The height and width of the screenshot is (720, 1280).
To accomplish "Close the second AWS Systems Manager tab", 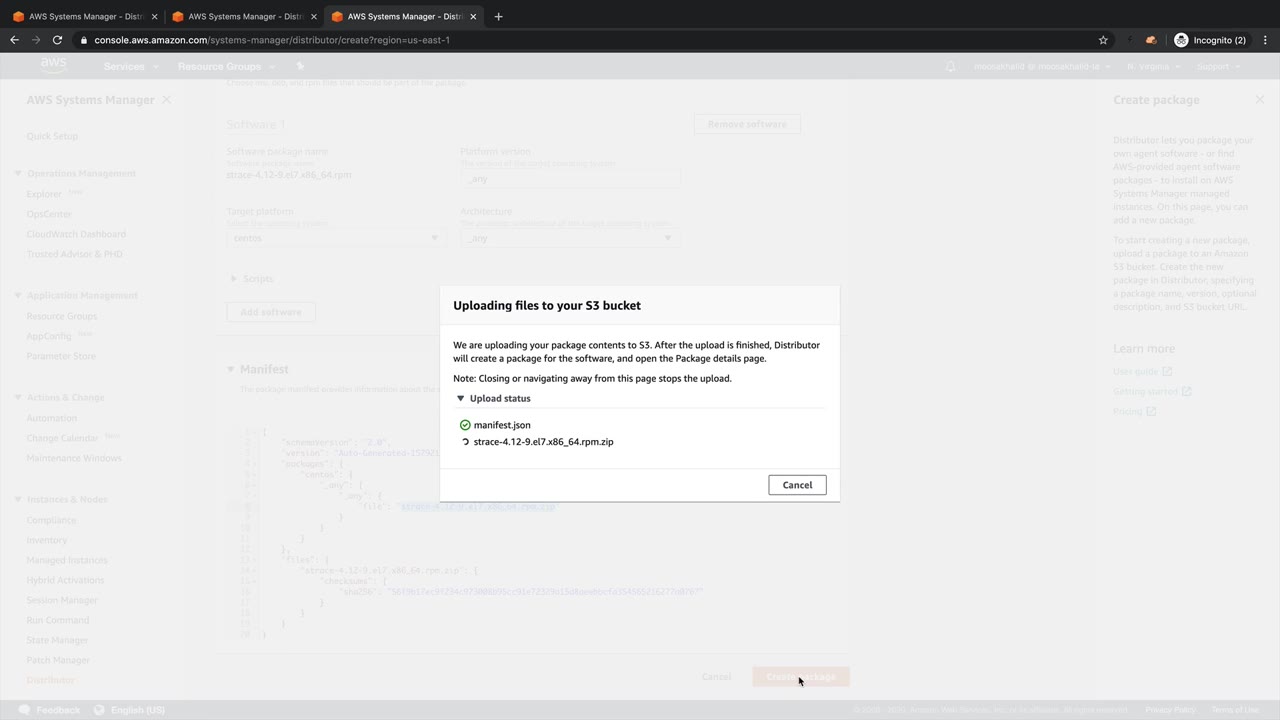I will [x=313, y=16].
